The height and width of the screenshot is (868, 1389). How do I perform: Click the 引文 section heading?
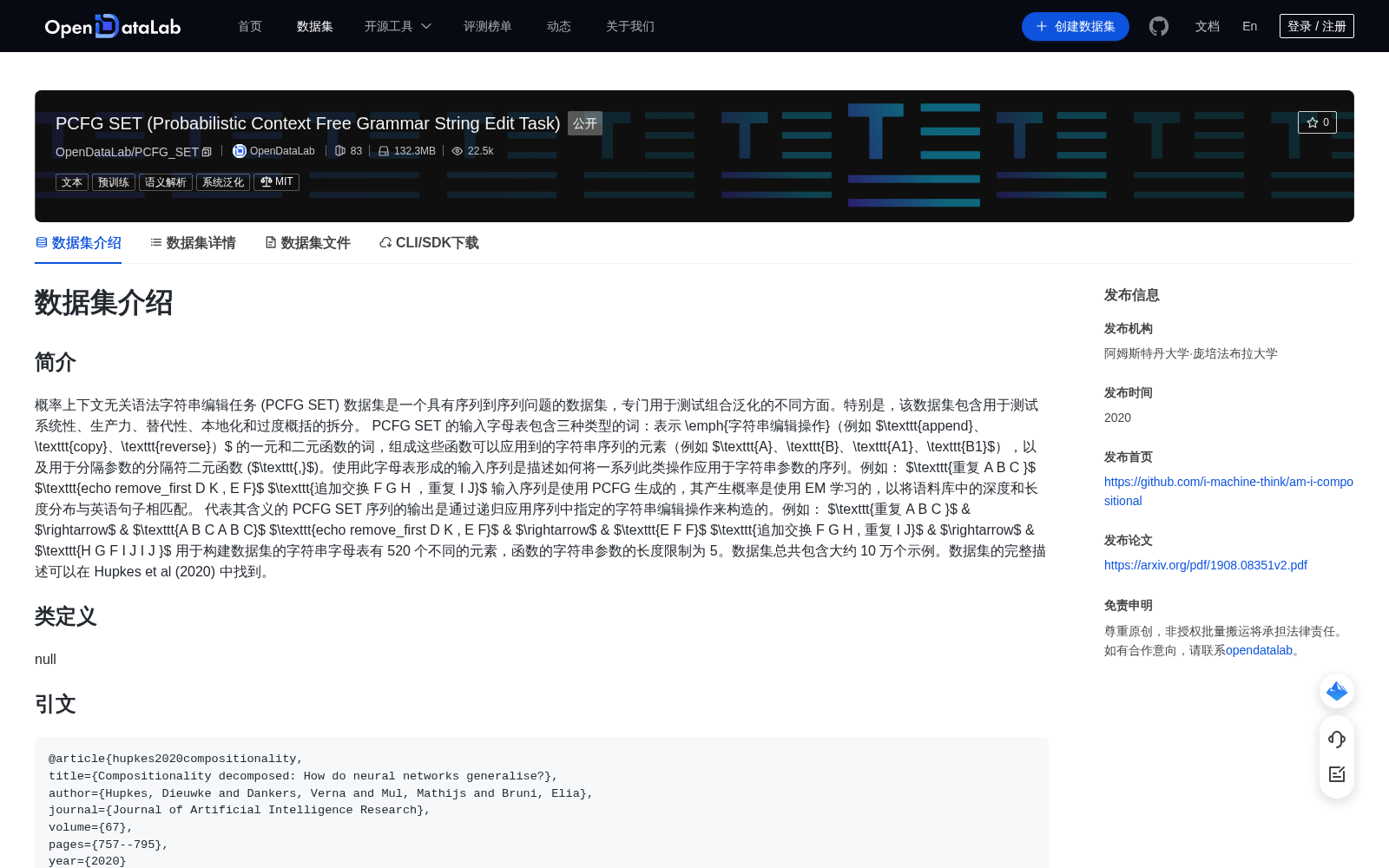pyautogui.click(x=56, y=704)
